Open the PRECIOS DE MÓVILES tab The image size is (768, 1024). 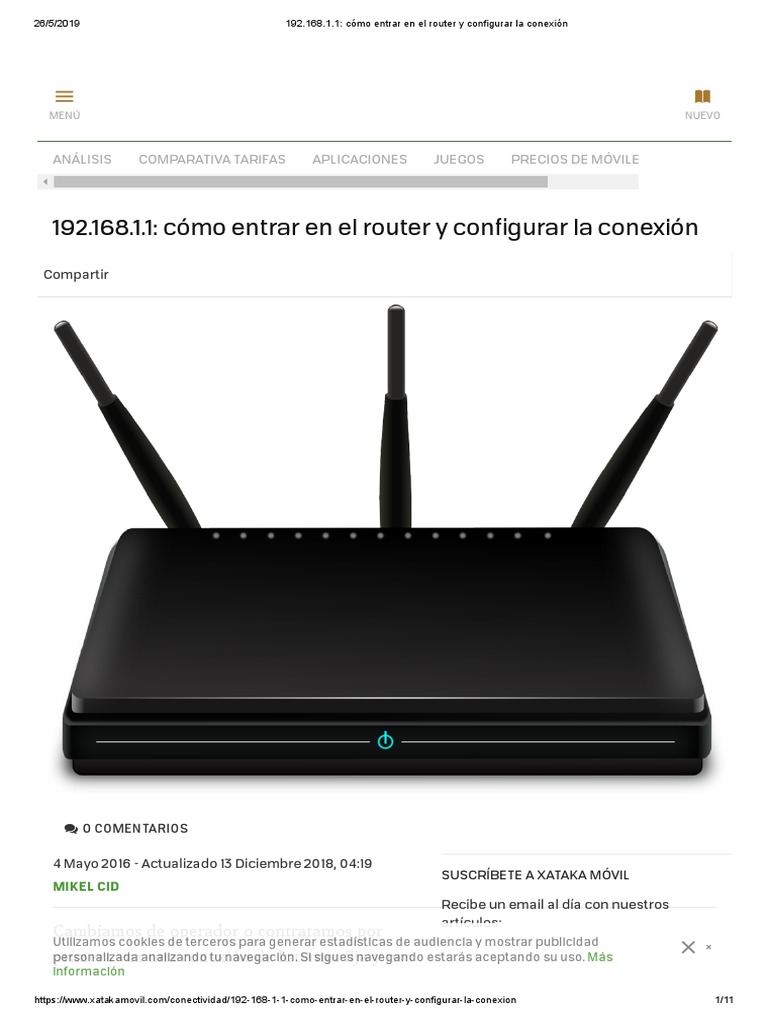(x=575, y=159)
